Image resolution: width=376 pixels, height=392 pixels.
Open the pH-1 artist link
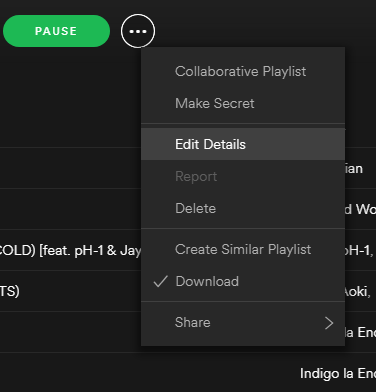click(x=359, y=250)
